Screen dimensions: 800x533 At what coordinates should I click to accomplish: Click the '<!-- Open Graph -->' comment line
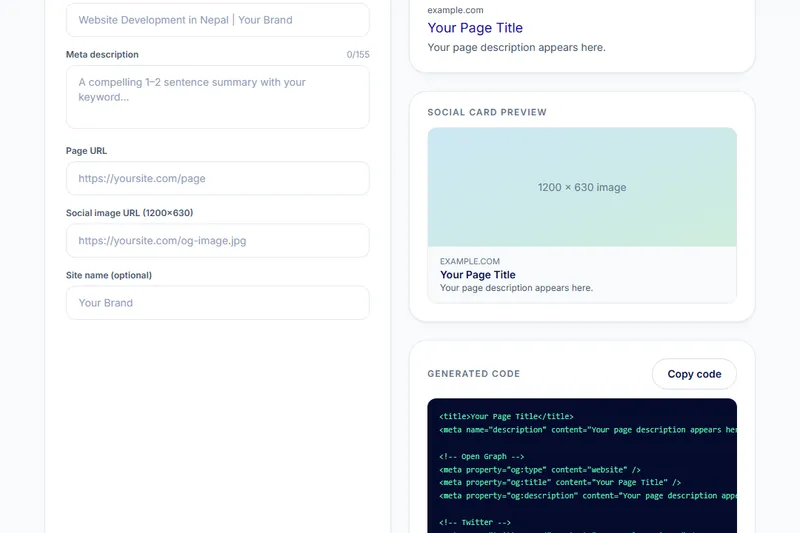pos(482,456)
